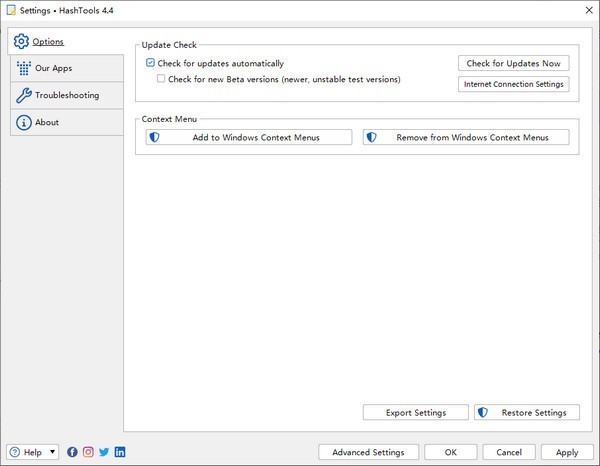Open the Instagram icon link

click(88, 452)
